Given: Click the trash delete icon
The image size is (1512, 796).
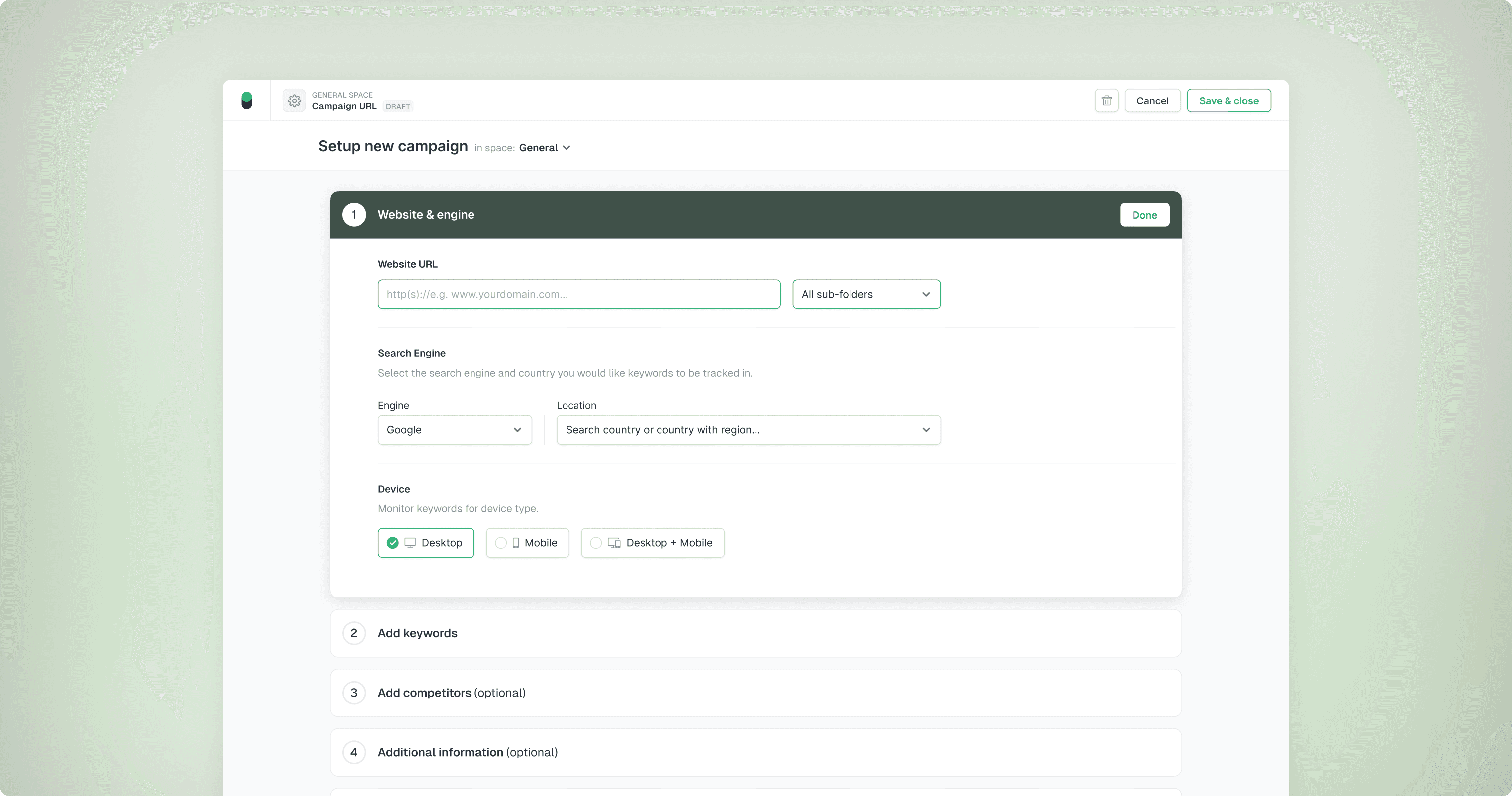Looking at the screenshot, I should pos(1107,100).
